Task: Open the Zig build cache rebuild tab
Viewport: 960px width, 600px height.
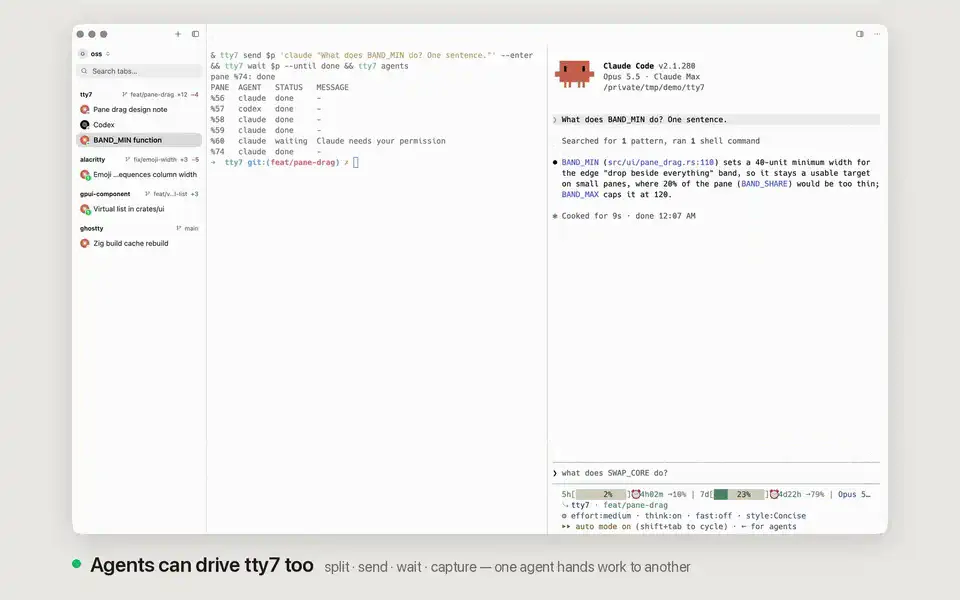Action: point(139,243)
